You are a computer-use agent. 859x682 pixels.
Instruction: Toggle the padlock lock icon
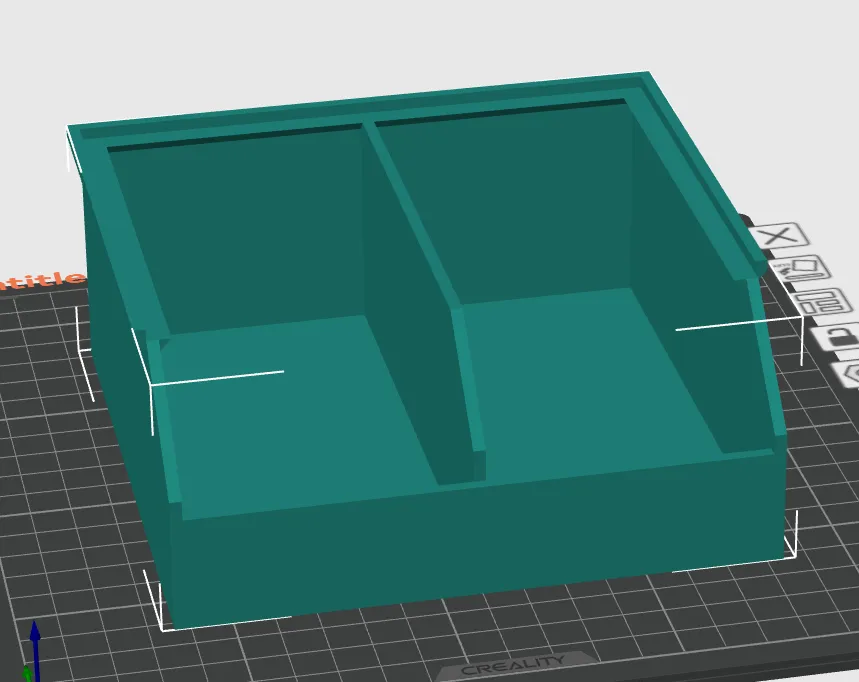click(x=838, y=336)
